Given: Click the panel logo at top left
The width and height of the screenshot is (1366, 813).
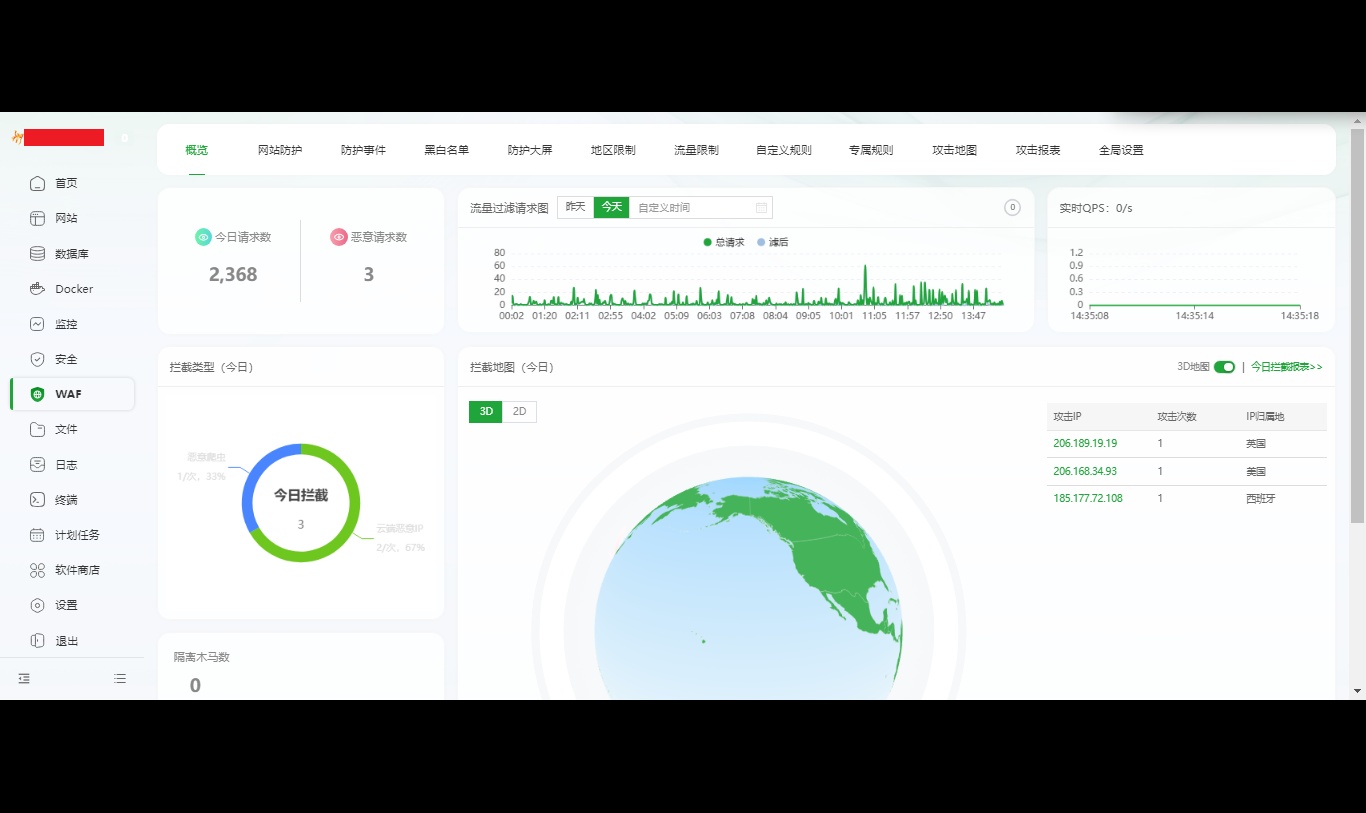Looking at the screenshot, I should point(17,137).
